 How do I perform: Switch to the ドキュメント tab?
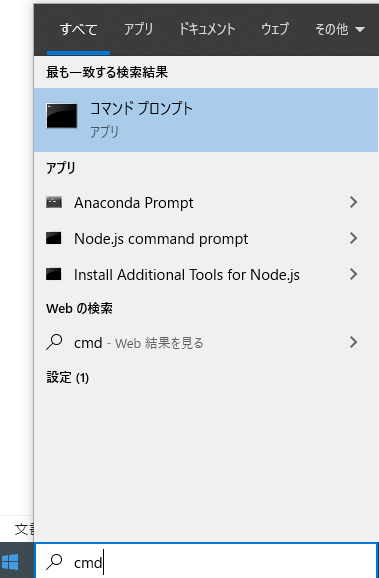[x=207, y=29]
